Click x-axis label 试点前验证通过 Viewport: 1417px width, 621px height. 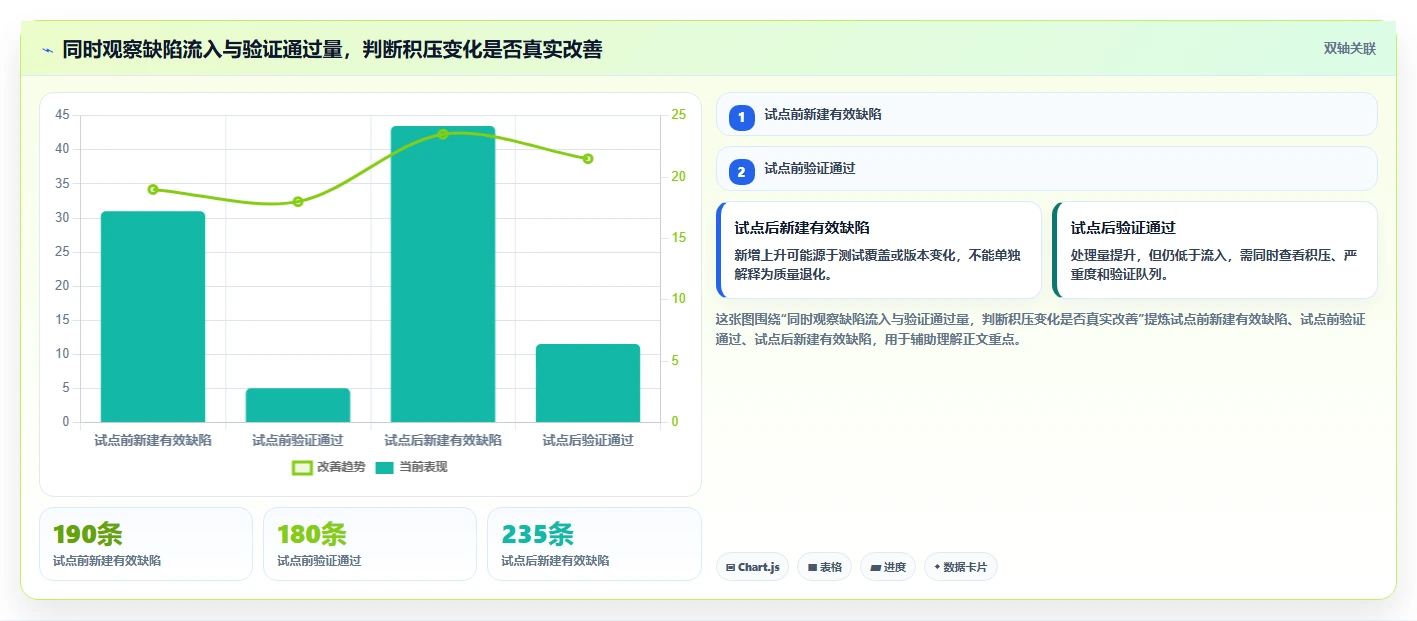point(298,440)
